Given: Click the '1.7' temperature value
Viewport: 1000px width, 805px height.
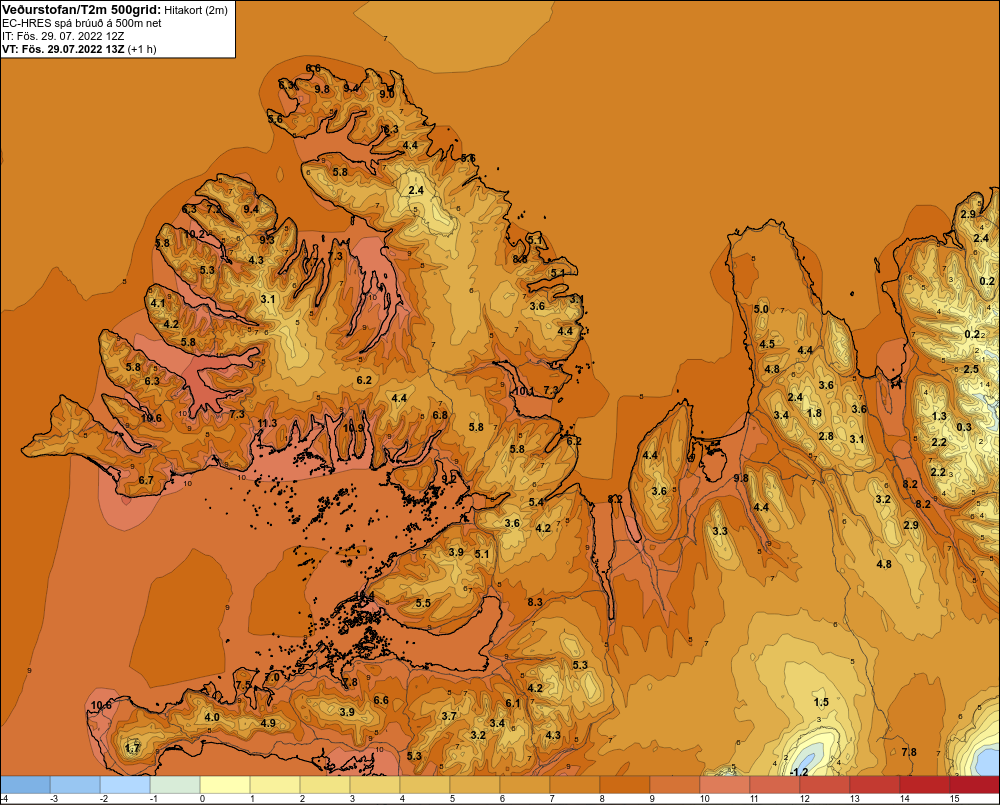Looking at the screenshot, I should click(x=132, y=748).
